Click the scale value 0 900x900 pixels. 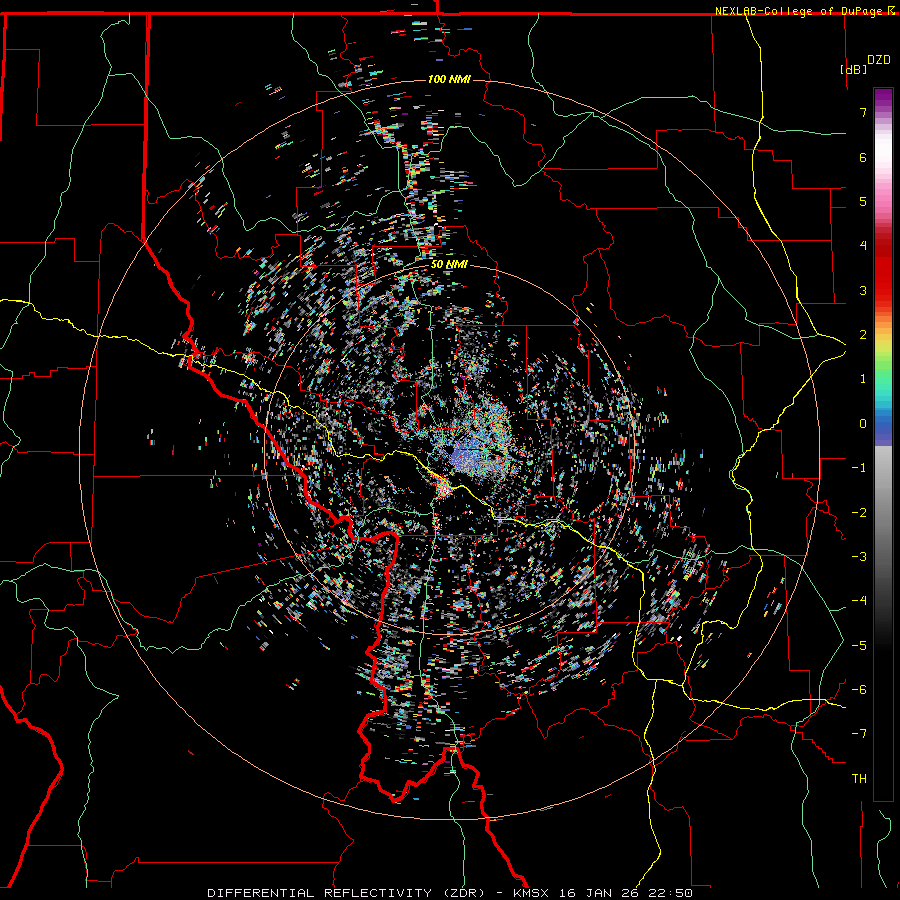(863, 424)
